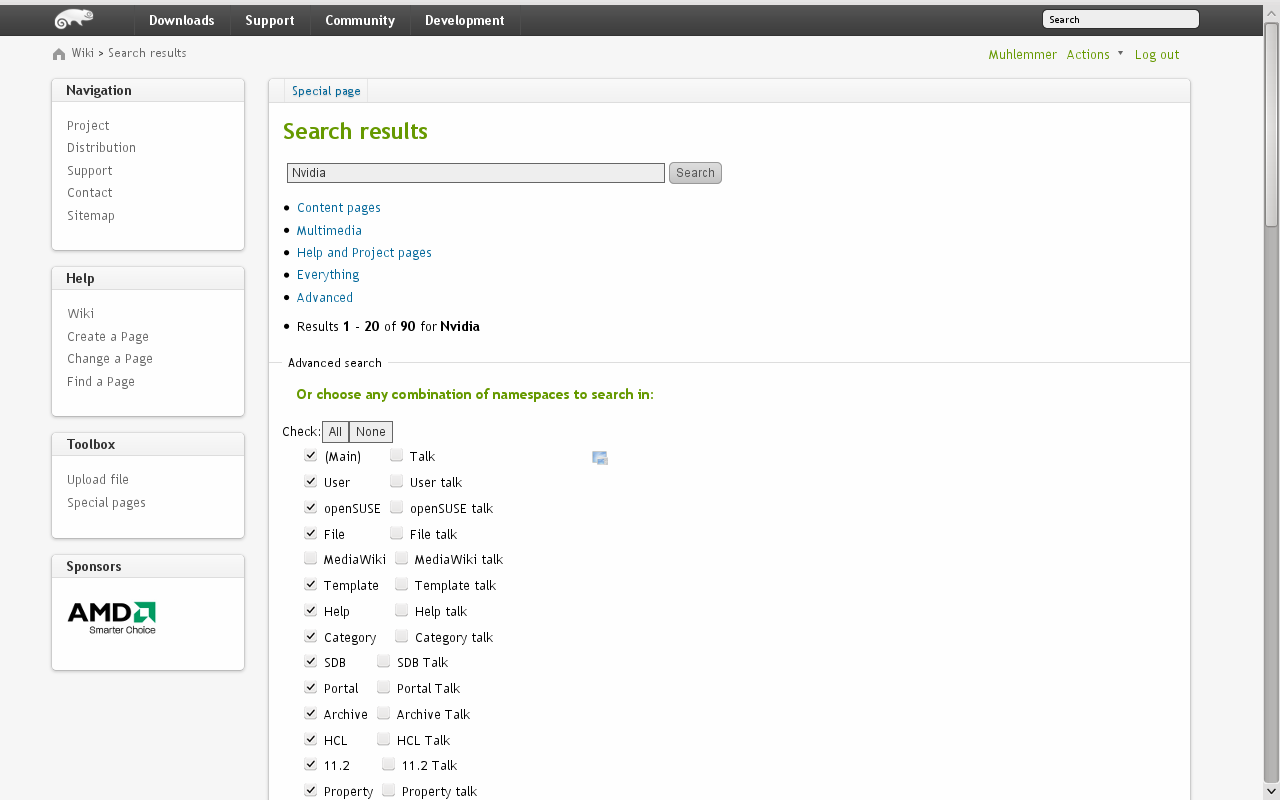The image size is (1280, 800).
Task: Check the Talk namespace checkbox
Action: tap(397, 455)
